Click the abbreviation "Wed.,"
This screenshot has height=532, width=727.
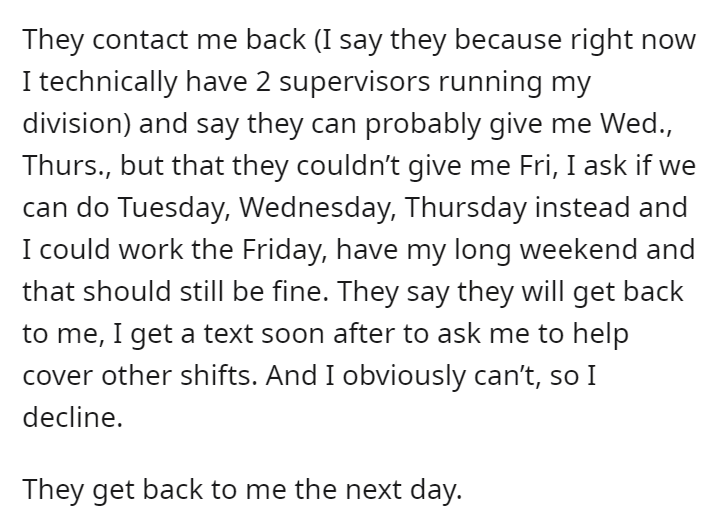pyautogui.click(x=636, y=124)
